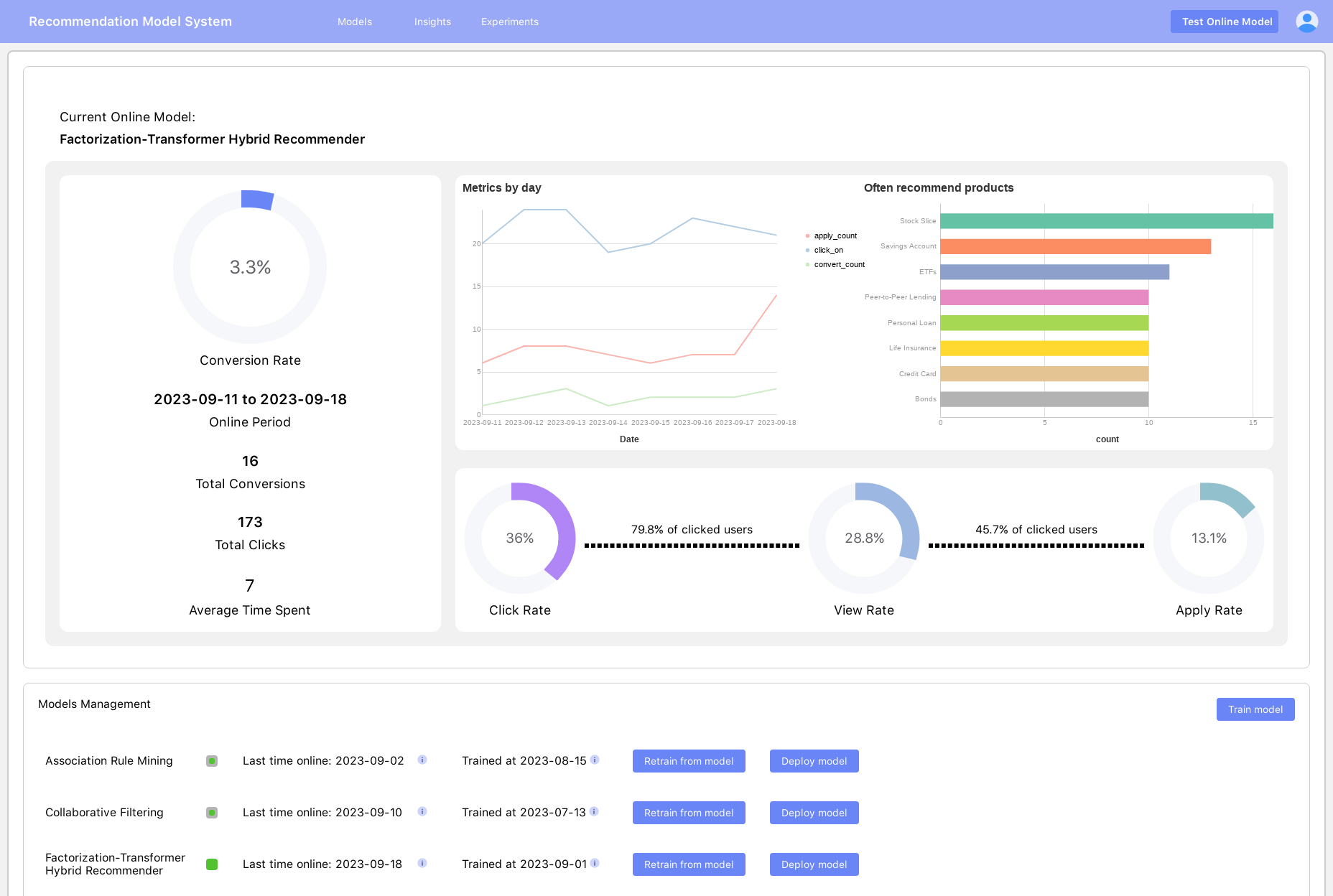Retrain from Factorization-Transformer Hybrid Recommender model
This screenshot has height=896, width=1333.
pos(689,864)
